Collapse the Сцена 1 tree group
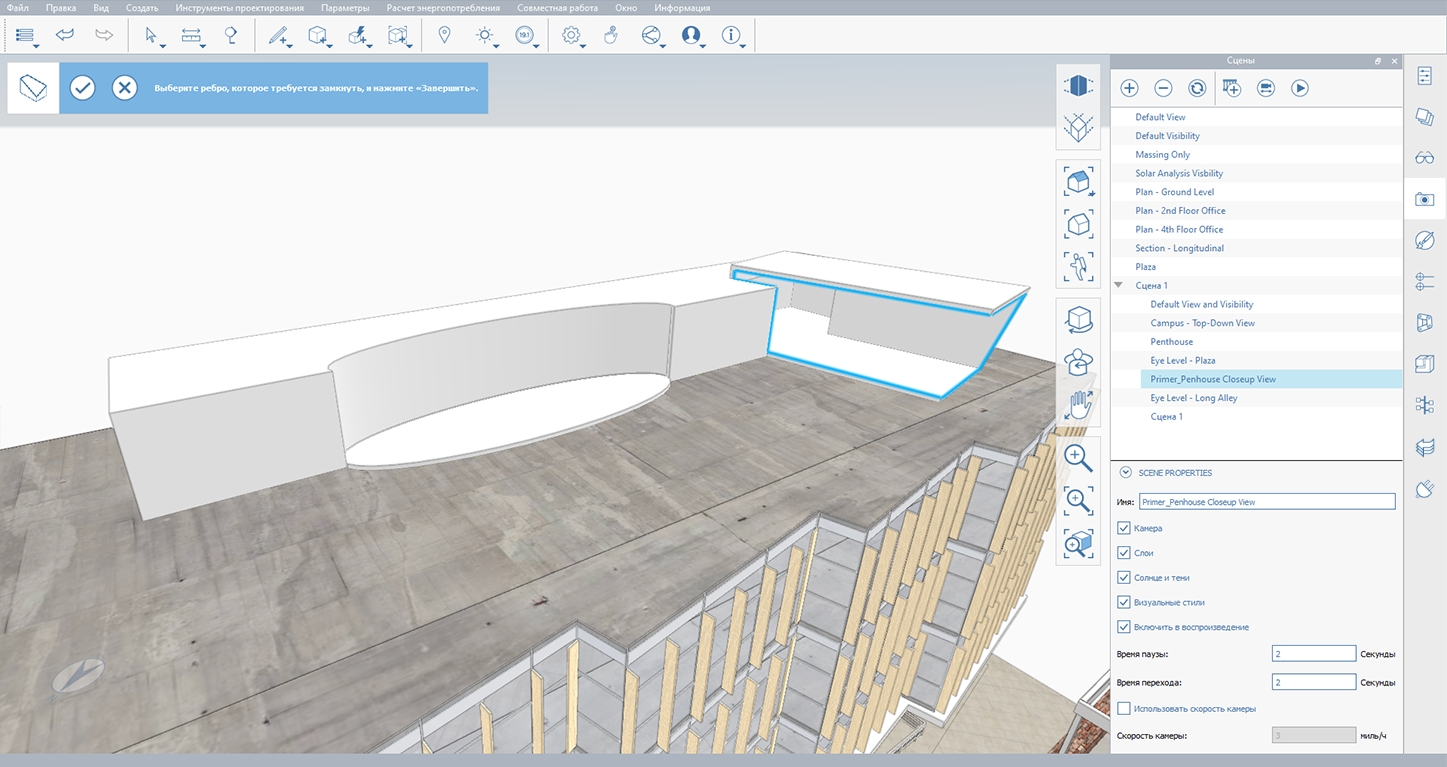The width and height of the screenshot is (1447, 767). (x=1119, y=286)
